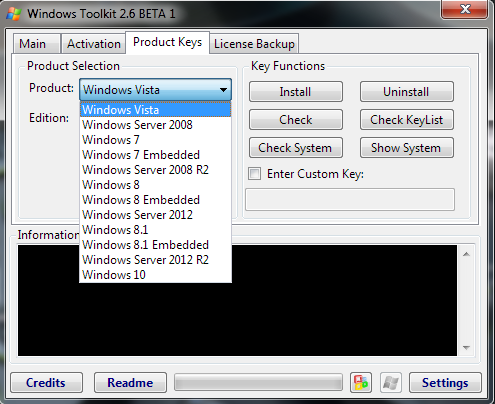Click the custom key input field
The image size is (495, 404).
tap(350, 200)
